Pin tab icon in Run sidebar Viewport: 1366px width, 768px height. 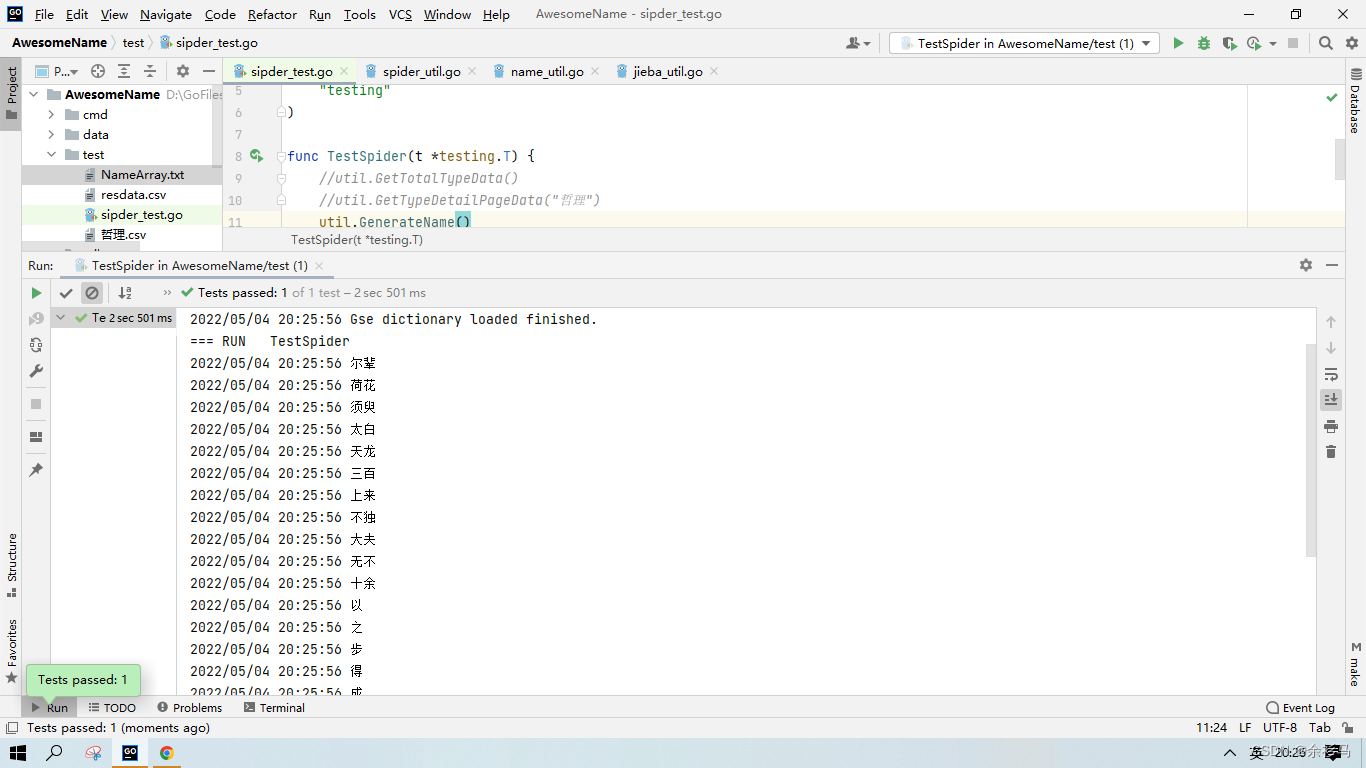(36, 470)
